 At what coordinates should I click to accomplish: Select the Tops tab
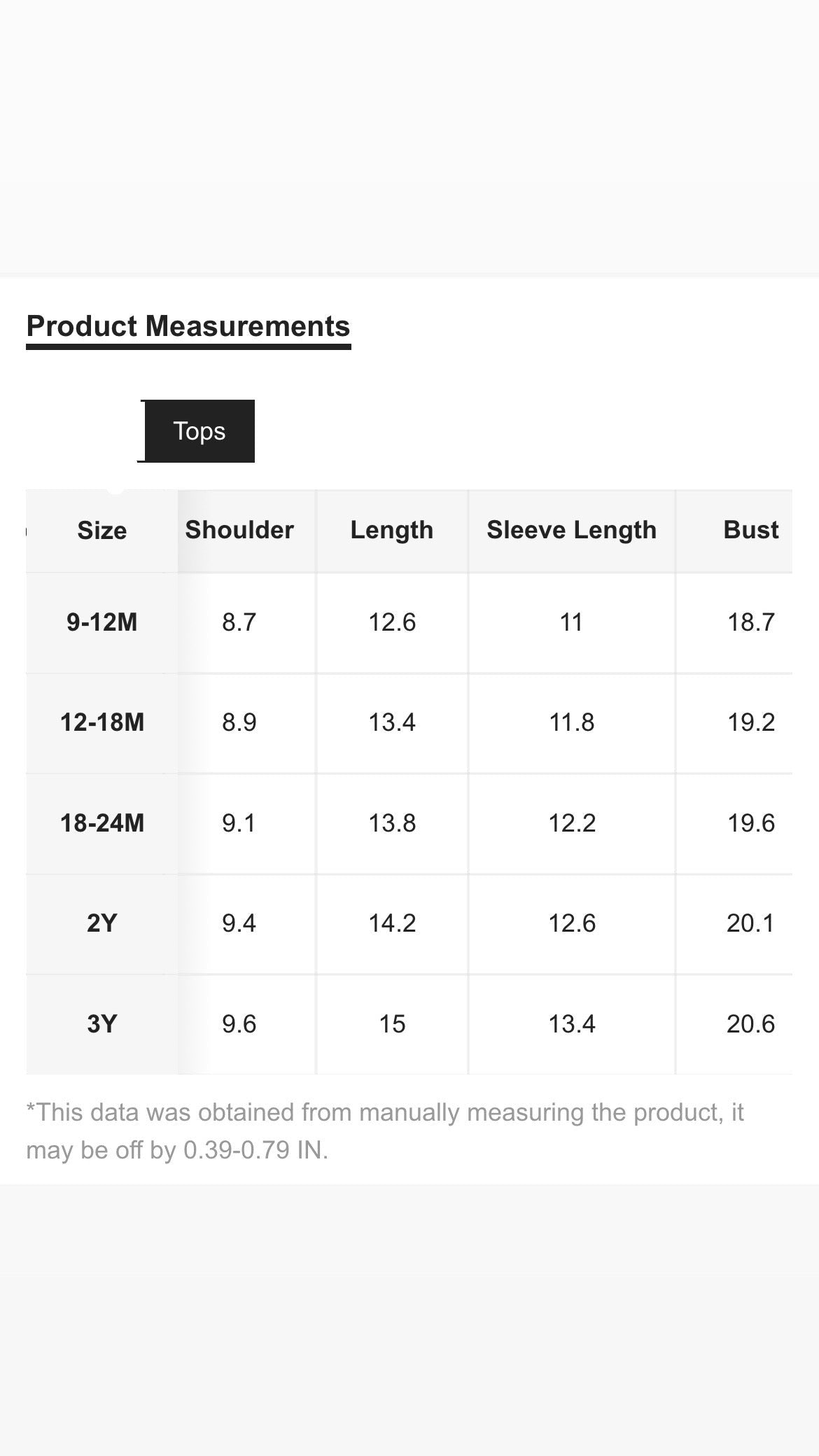[199, 431]
